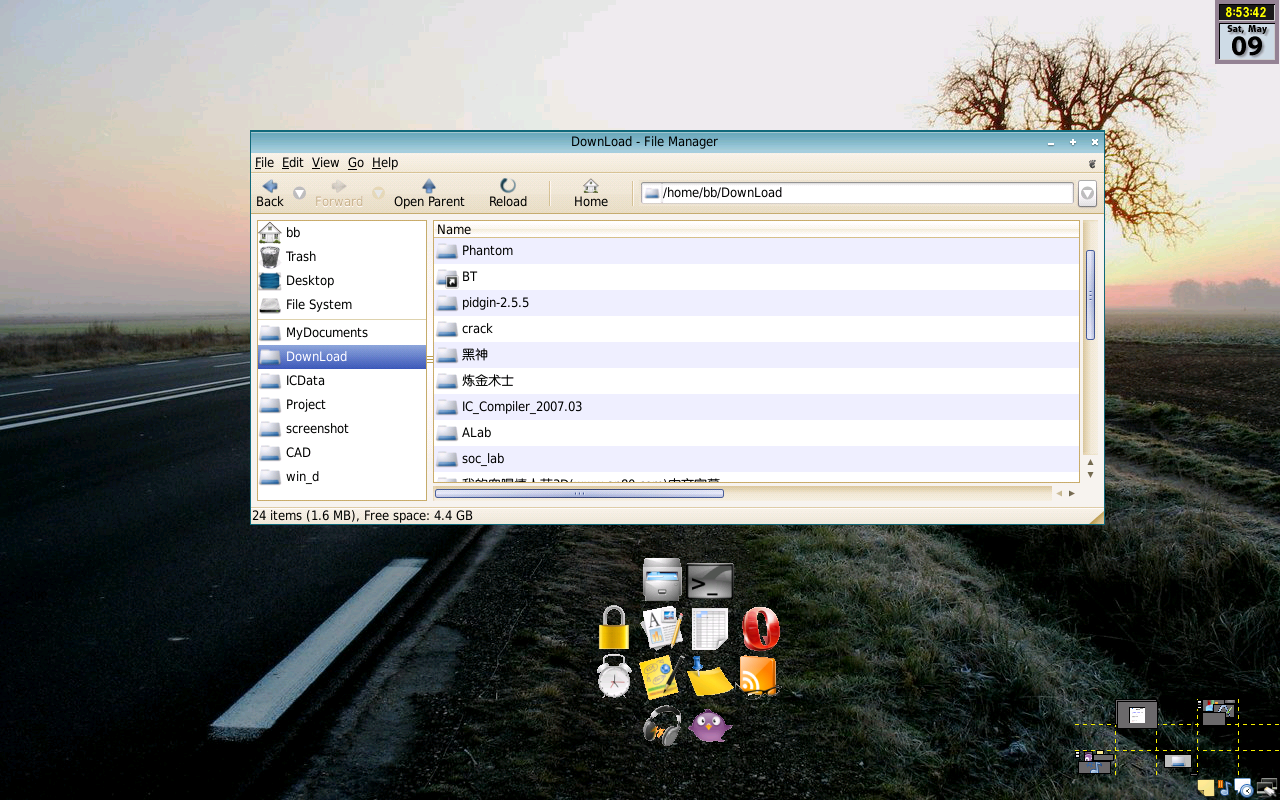This screenshot has height=800, width=1280.
Task: Reload the current folder view
Action: (x=508, y=193)
